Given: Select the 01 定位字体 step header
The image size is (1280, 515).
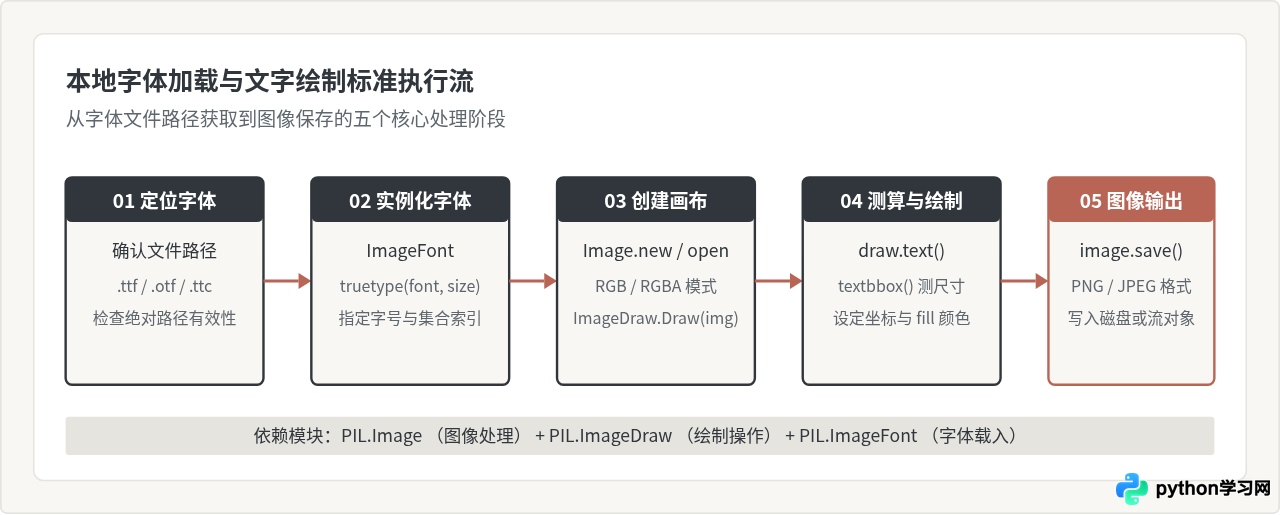Looking at the screenshot, I should pos(165,200).
